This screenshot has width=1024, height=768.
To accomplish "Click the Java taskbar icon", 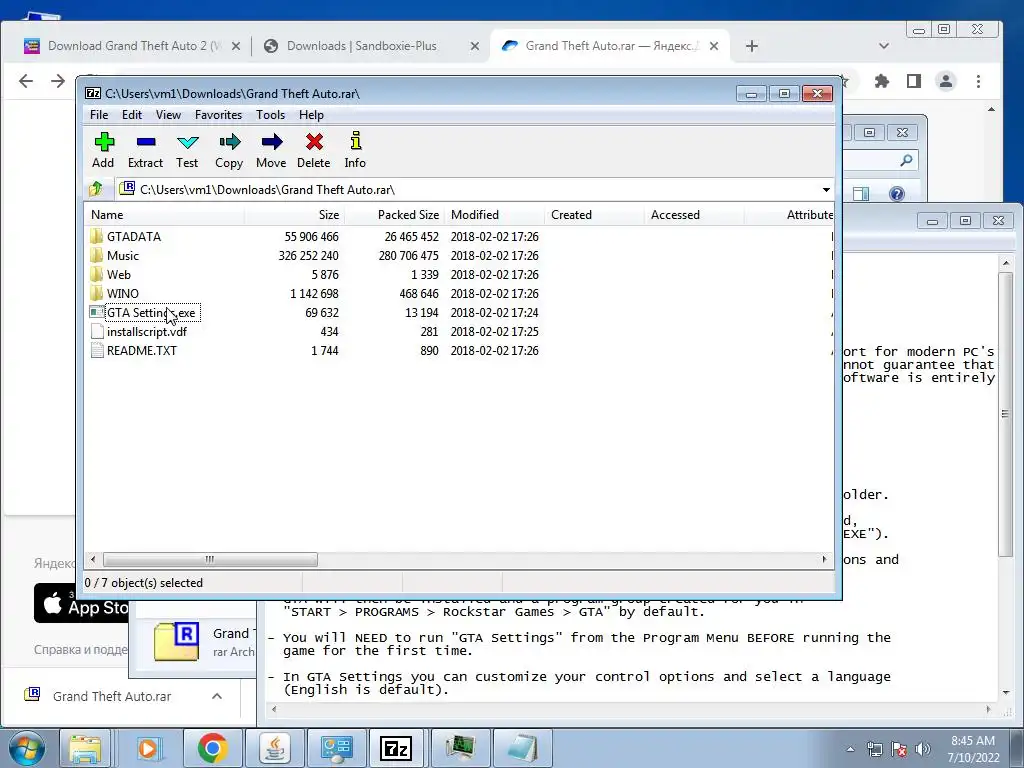I will point(275,748).
